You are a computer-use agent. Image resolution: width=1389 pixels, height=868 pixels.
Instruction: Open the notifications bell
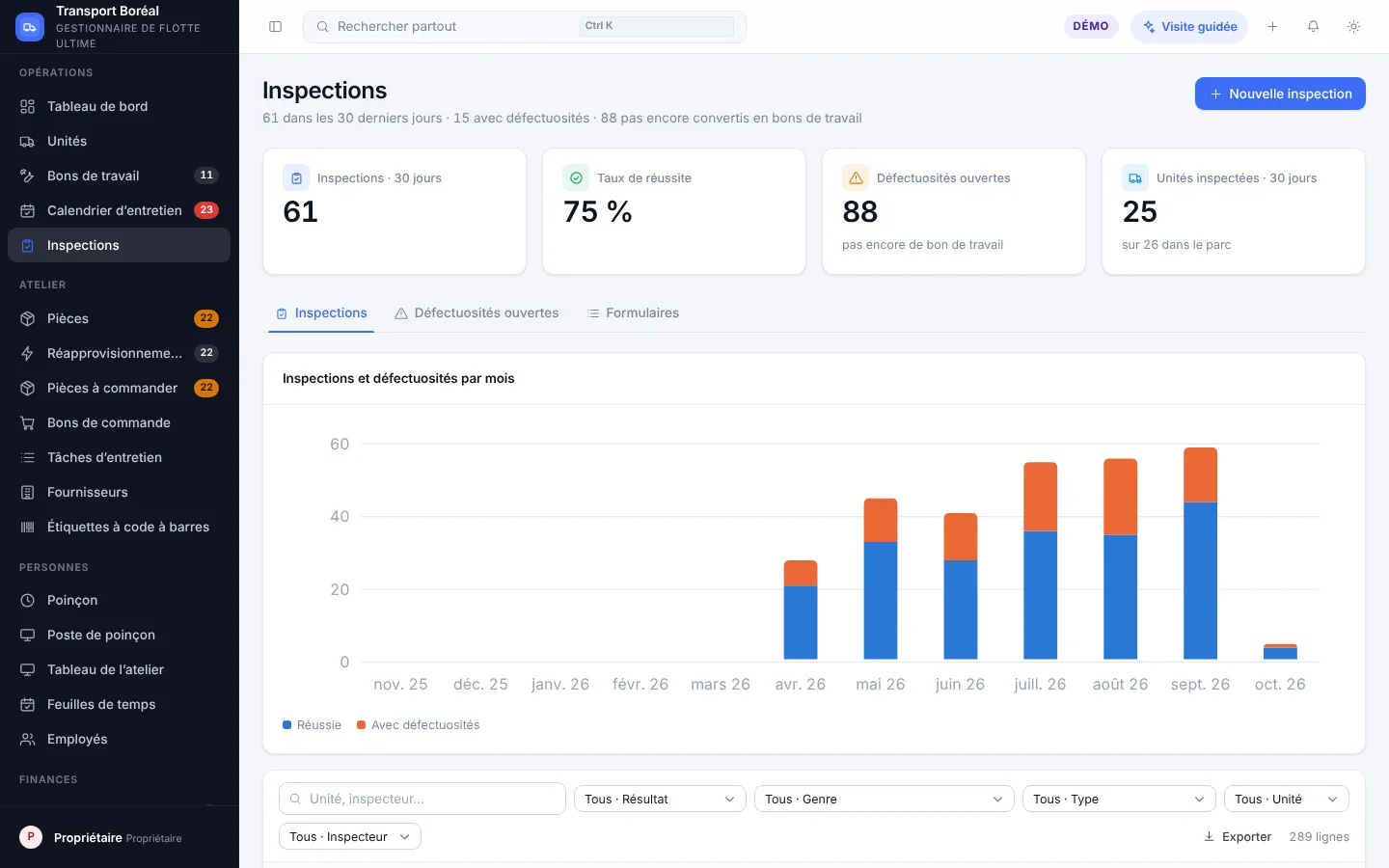[x=1313, y=27]
